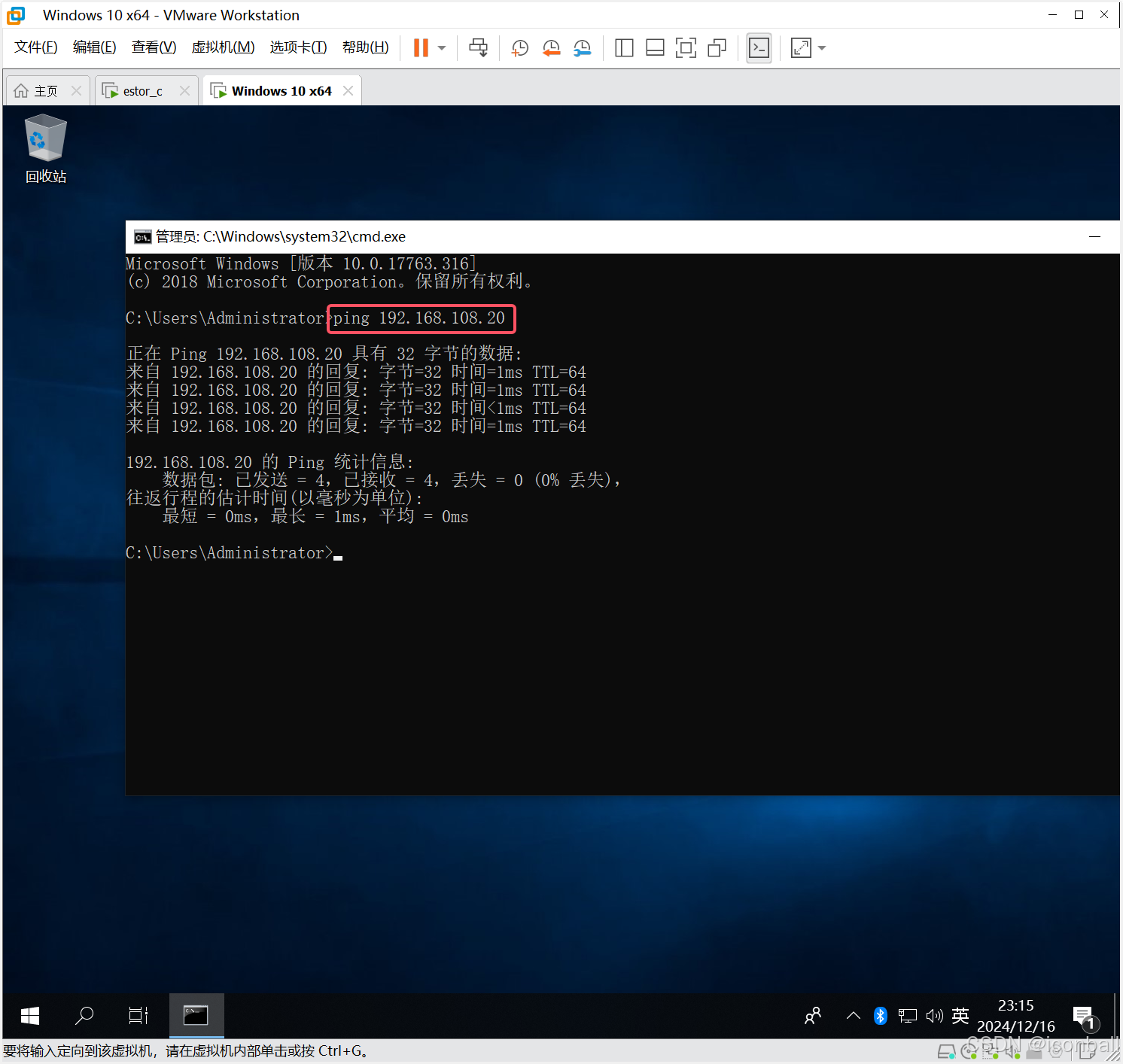The image size is (1123, 1064).
Task: Close the estor_c tab
Action: 184,91
